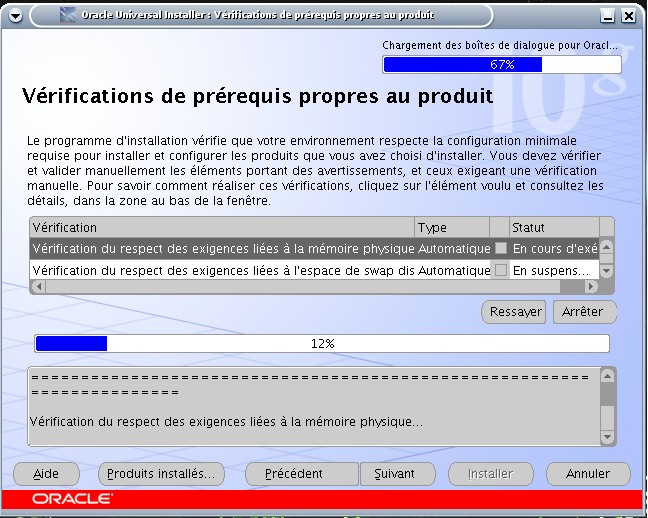Image resolution: width=648 pixels, height=518 pixels.
Task: Click the Ressayer button
Action: (x=514, y=312)
